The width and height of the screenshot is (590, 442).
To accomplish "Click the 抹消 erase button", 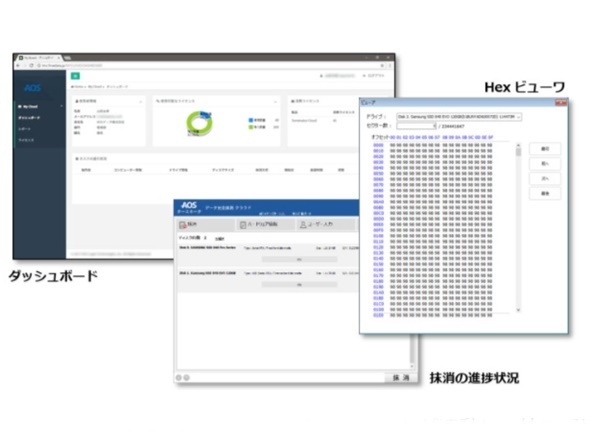I will [400, 378].
